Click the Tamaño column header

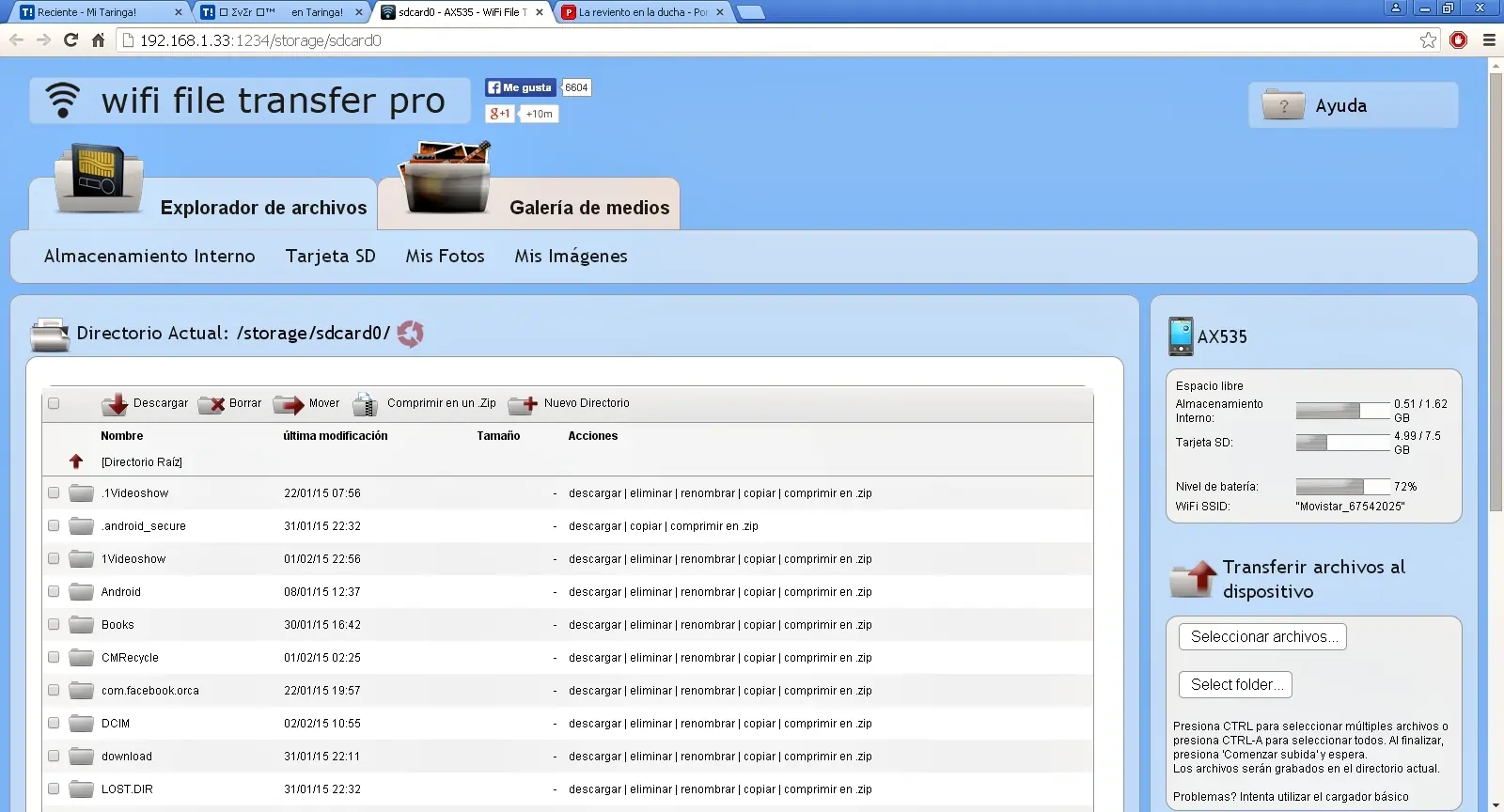tap(498, 436)
